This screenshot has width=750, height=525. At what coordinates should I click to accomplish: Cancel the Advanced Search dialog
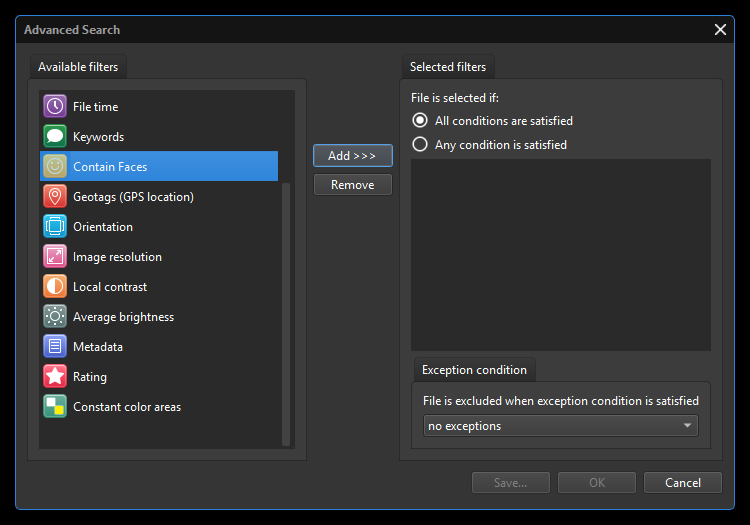click(682, 483)
